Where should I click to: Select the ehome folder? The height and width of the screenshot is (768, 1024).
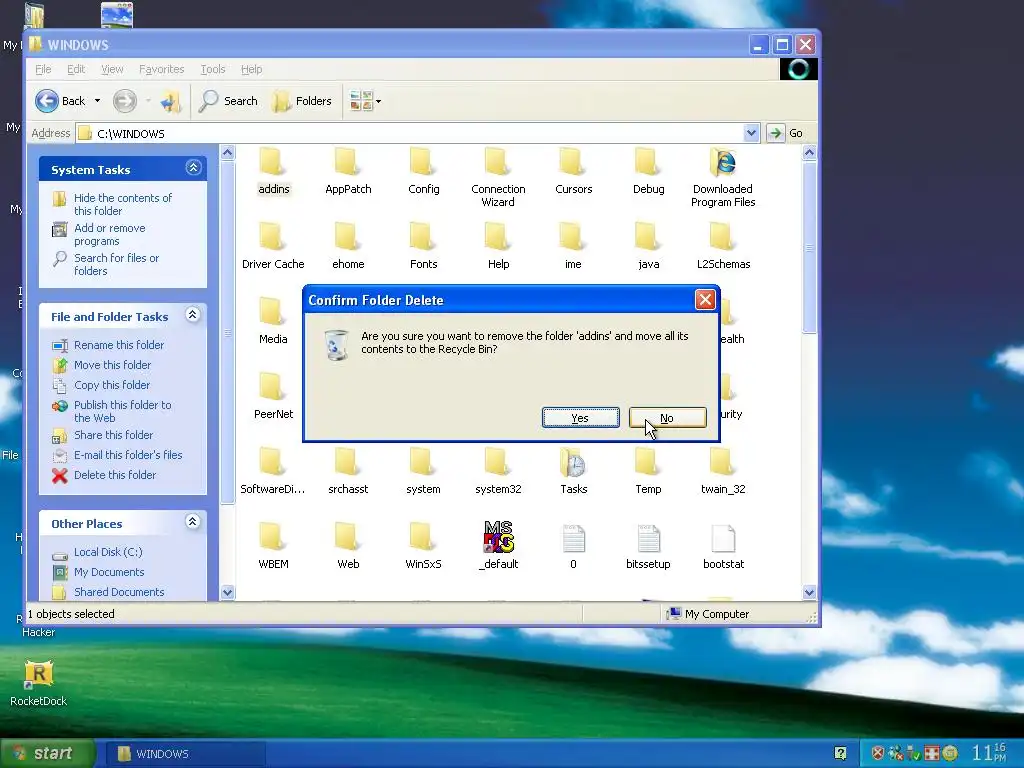tap(348, 246)
